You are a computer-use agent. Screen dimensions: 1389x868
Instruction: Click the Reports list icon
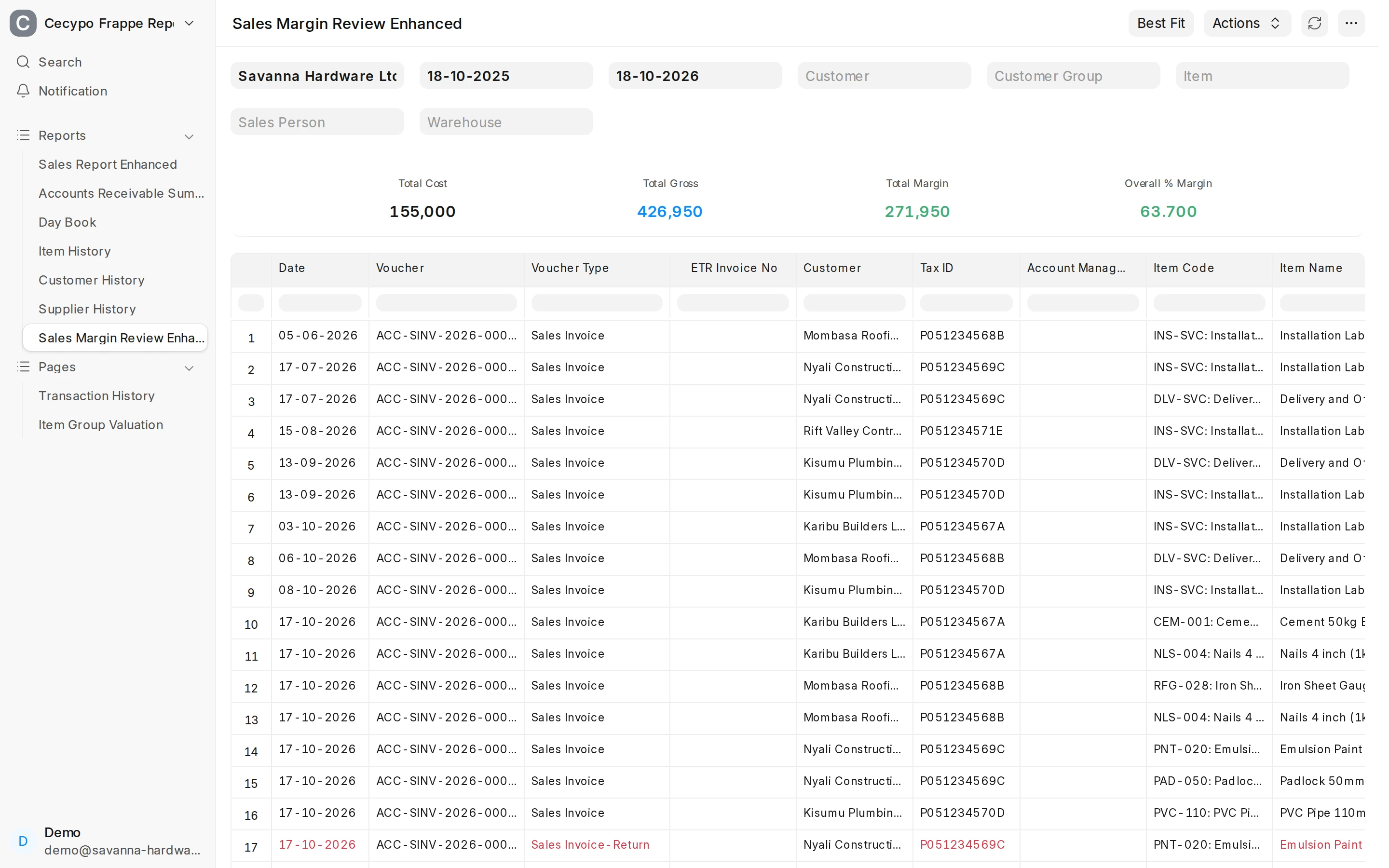point(23,136)
